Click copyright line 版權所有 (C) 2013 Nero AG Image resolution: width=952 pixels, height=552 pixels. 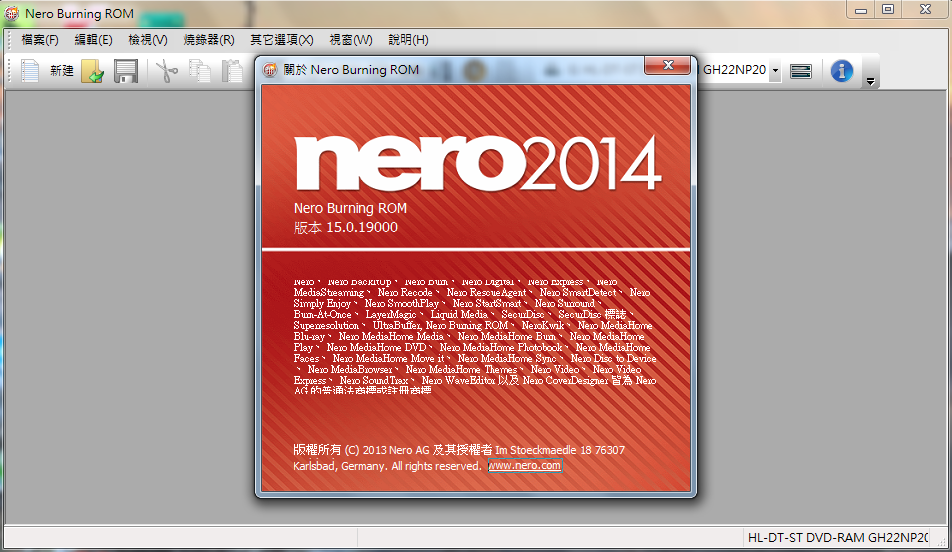tap(361, 450)
